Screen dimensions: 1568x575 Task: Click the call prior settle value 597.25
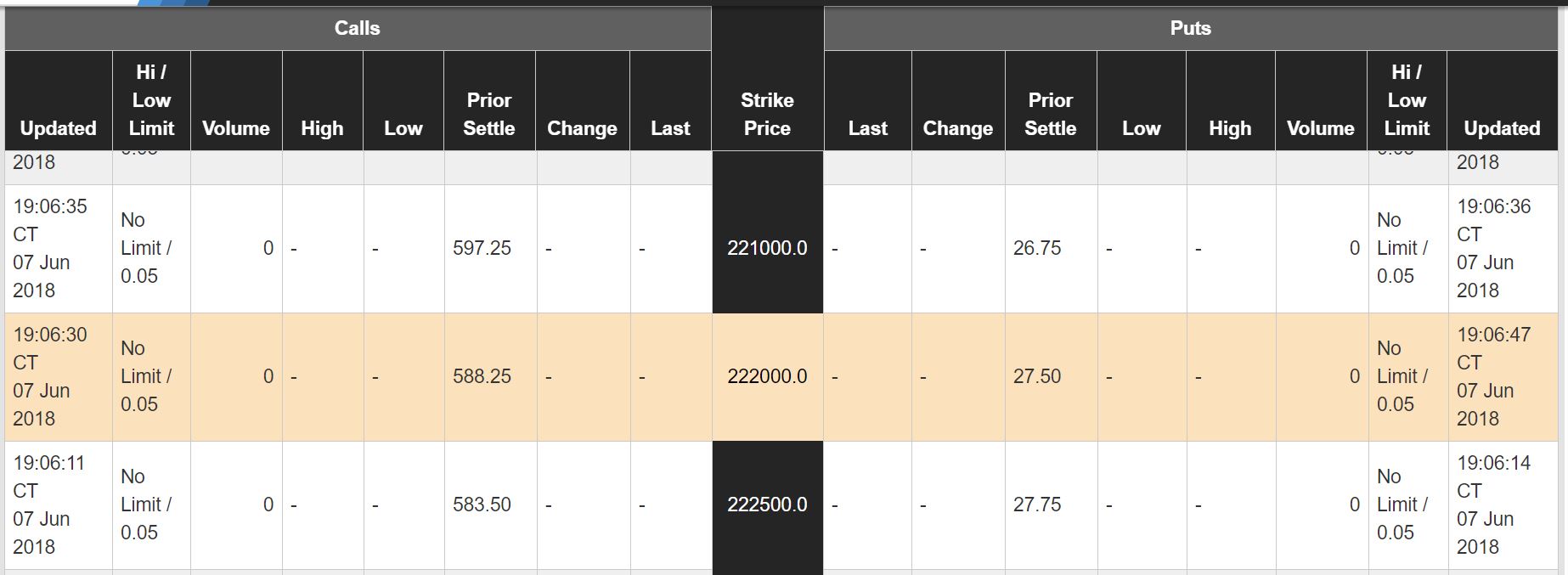[482, 248]
